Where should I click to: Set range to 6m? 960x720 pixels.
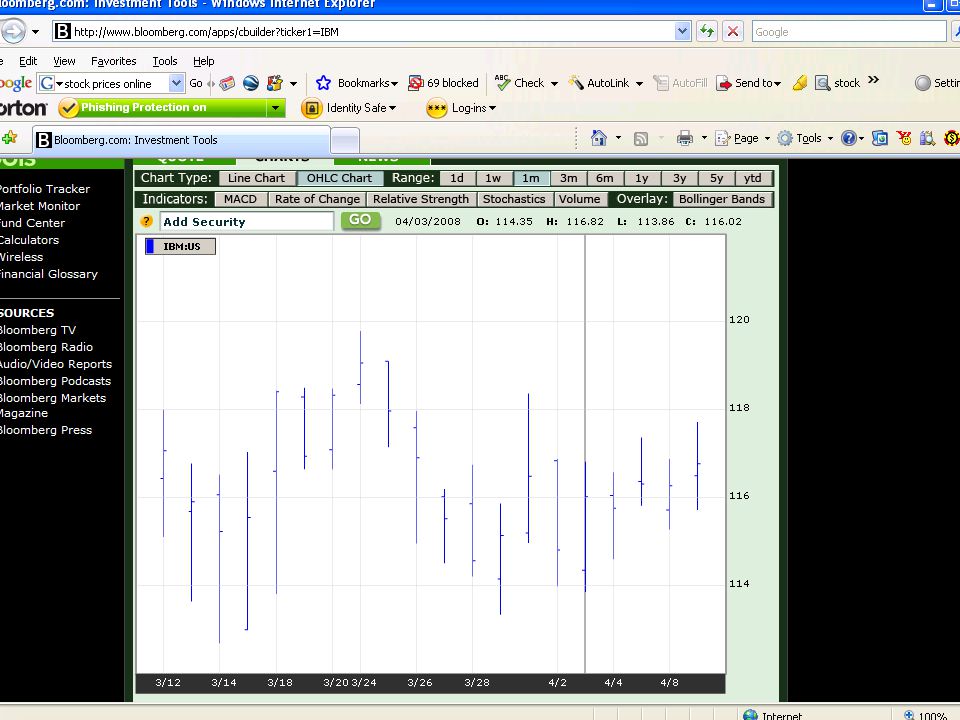coord(604,178)
